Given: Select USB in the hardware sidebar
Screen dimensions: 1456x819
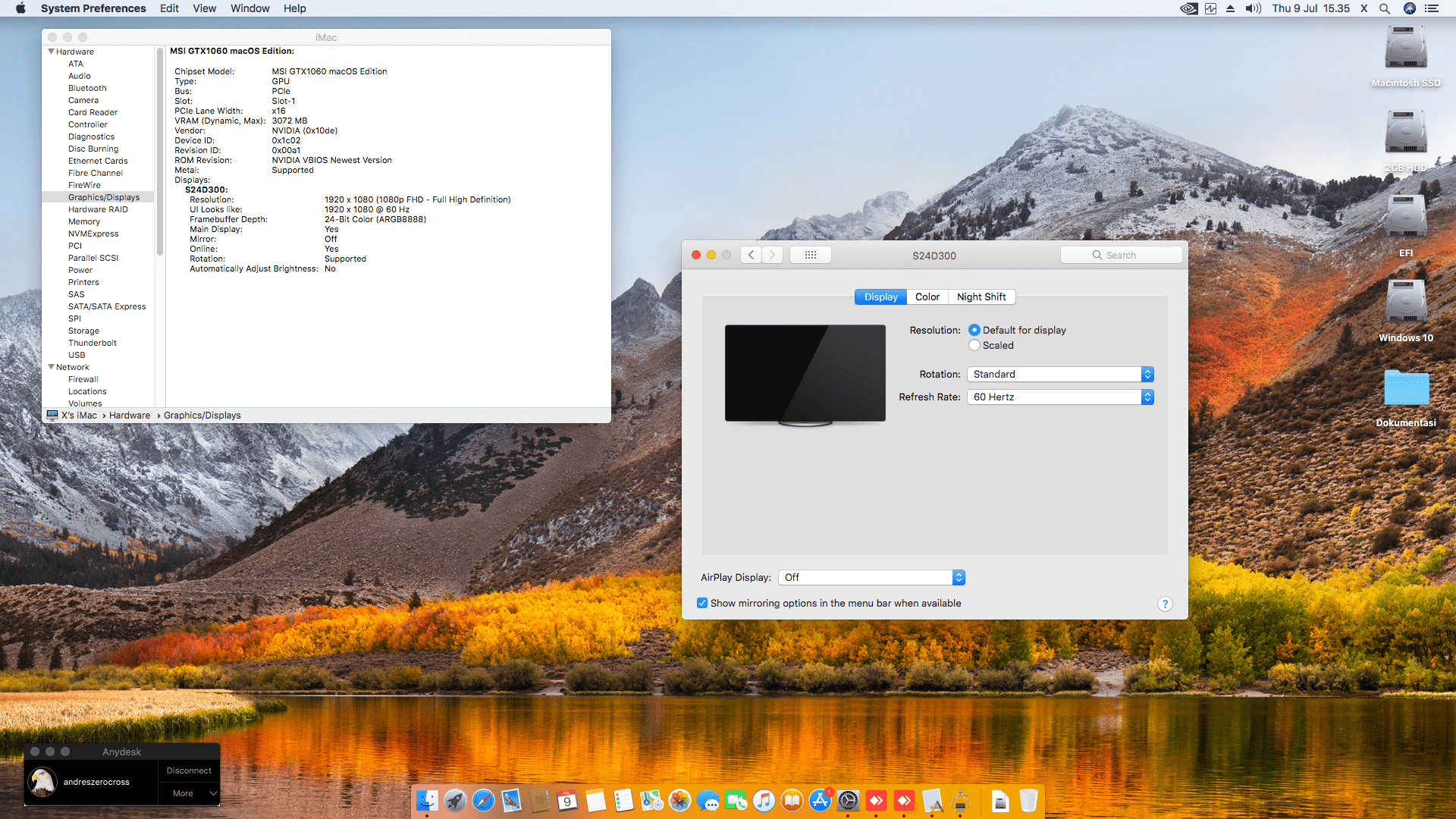Looking at the screenshot, I should (x=77, y=355).
